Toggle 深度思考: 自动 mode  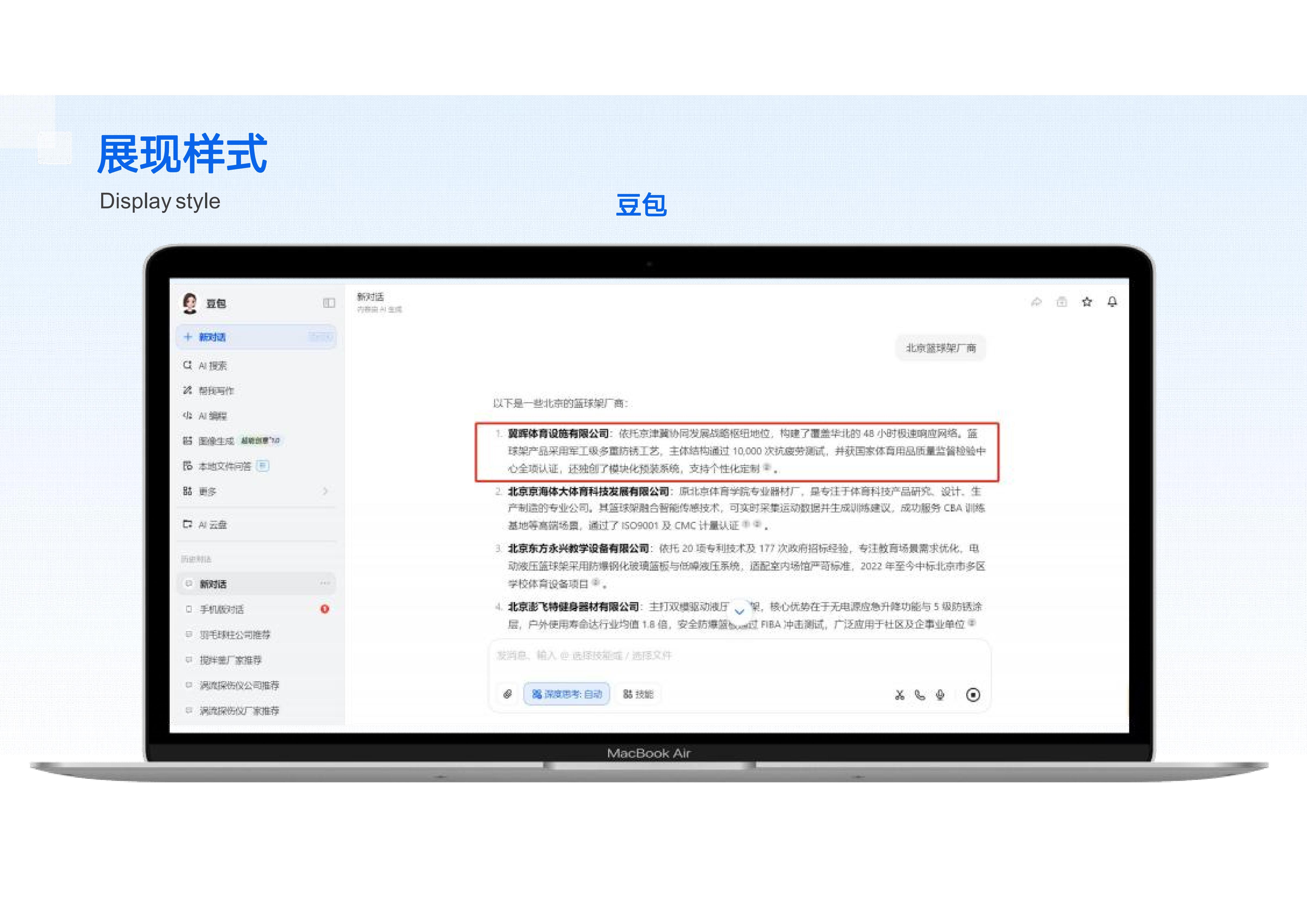point(566,694)
